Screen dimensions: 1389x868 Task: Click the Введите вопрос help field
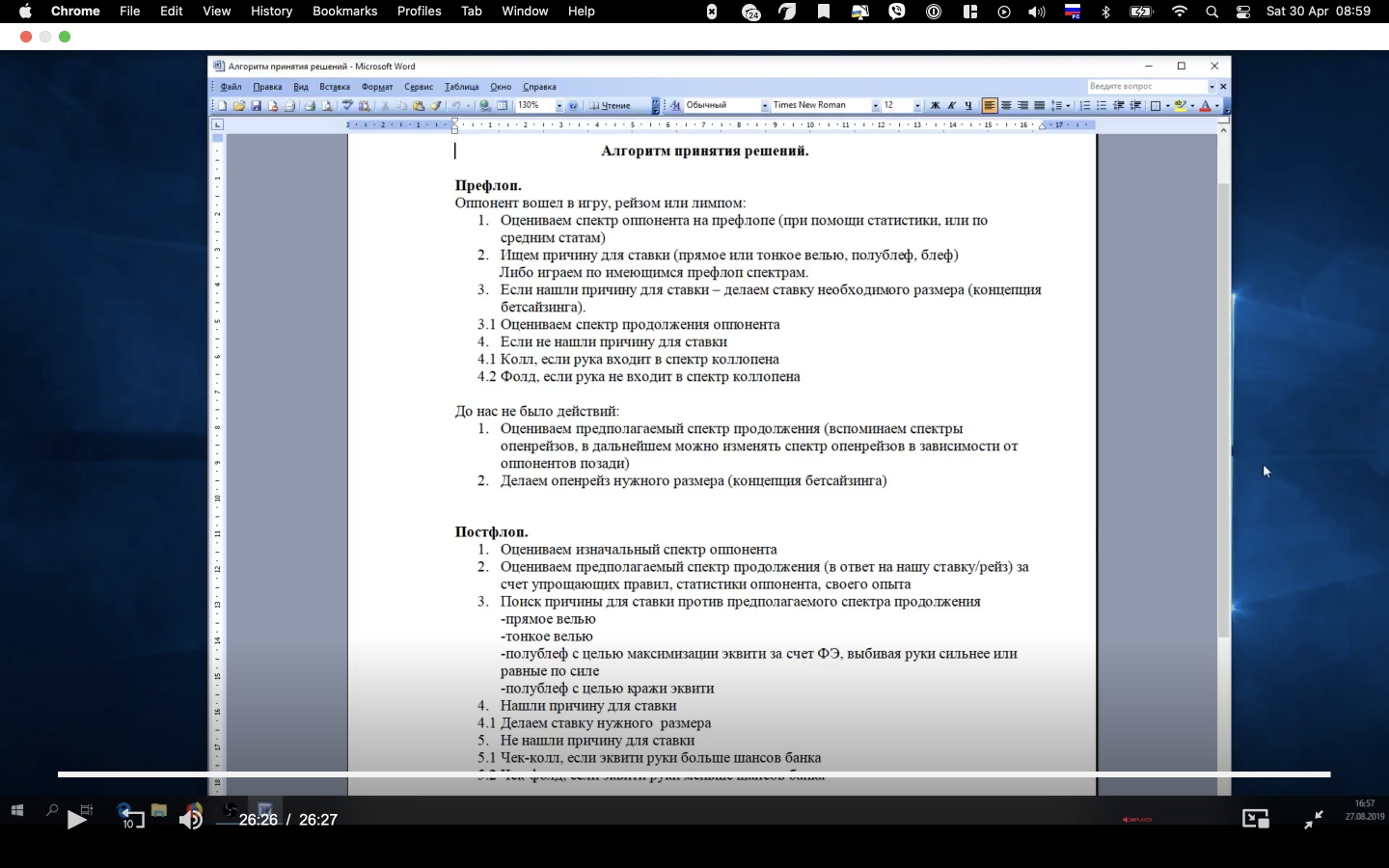pyautogui.click(x=1148, y=87)
